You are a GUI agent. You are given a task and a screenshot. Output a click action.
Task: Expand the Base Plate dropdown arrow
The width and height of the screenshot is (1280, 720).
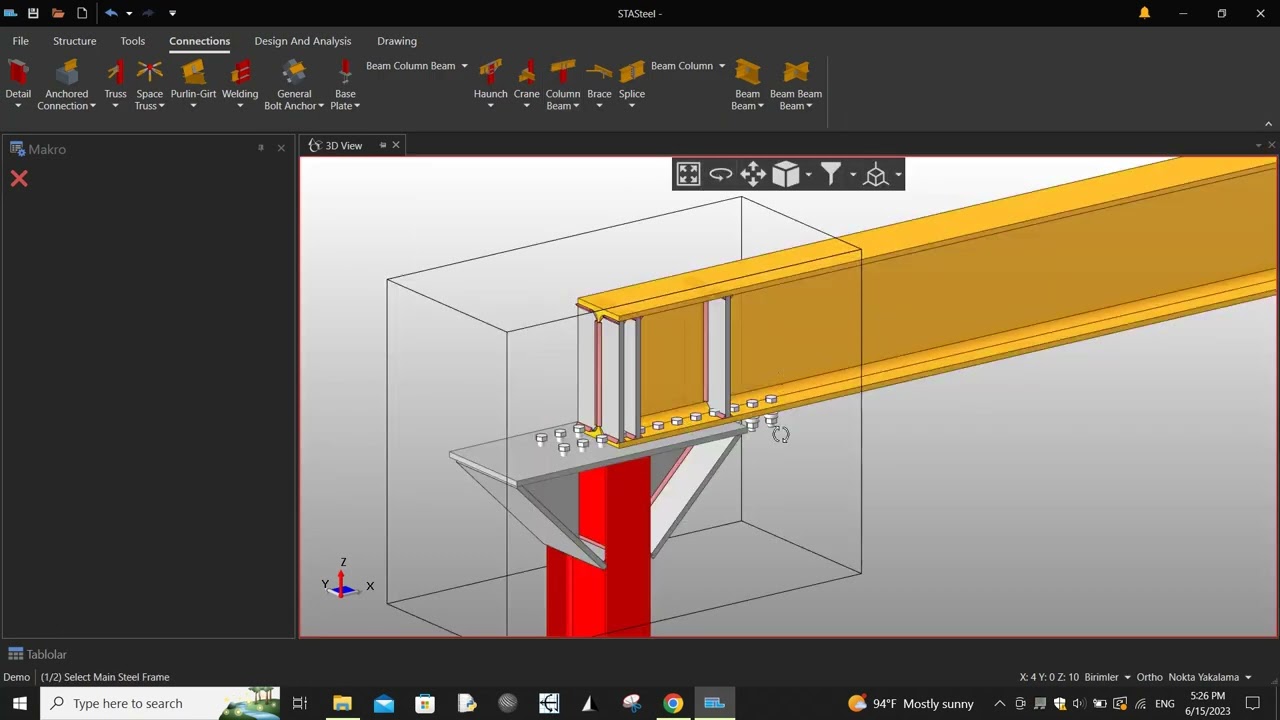[x=357, y=106]
